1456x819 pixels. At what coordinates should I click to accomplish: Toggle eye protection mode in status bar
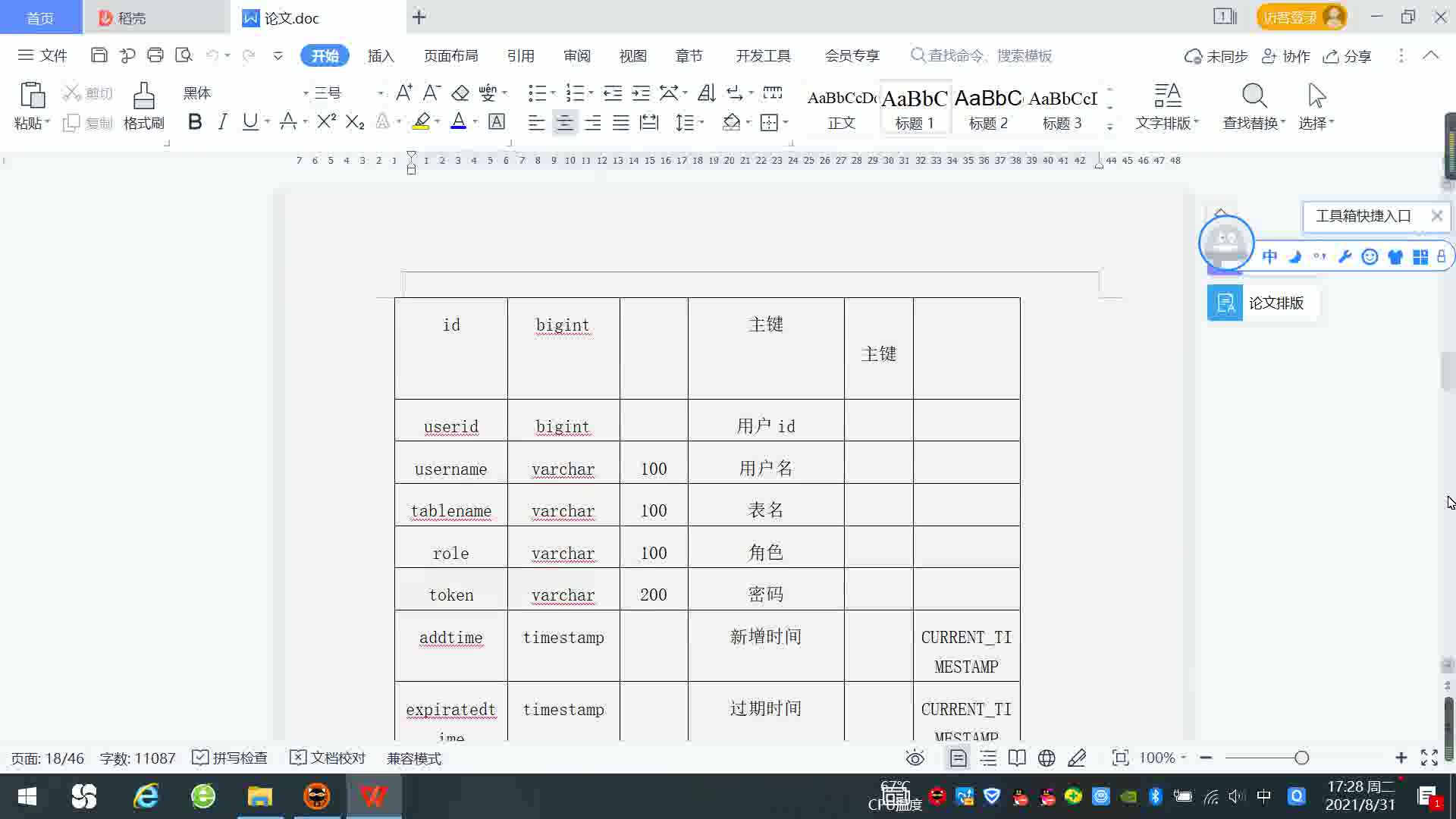915,758
